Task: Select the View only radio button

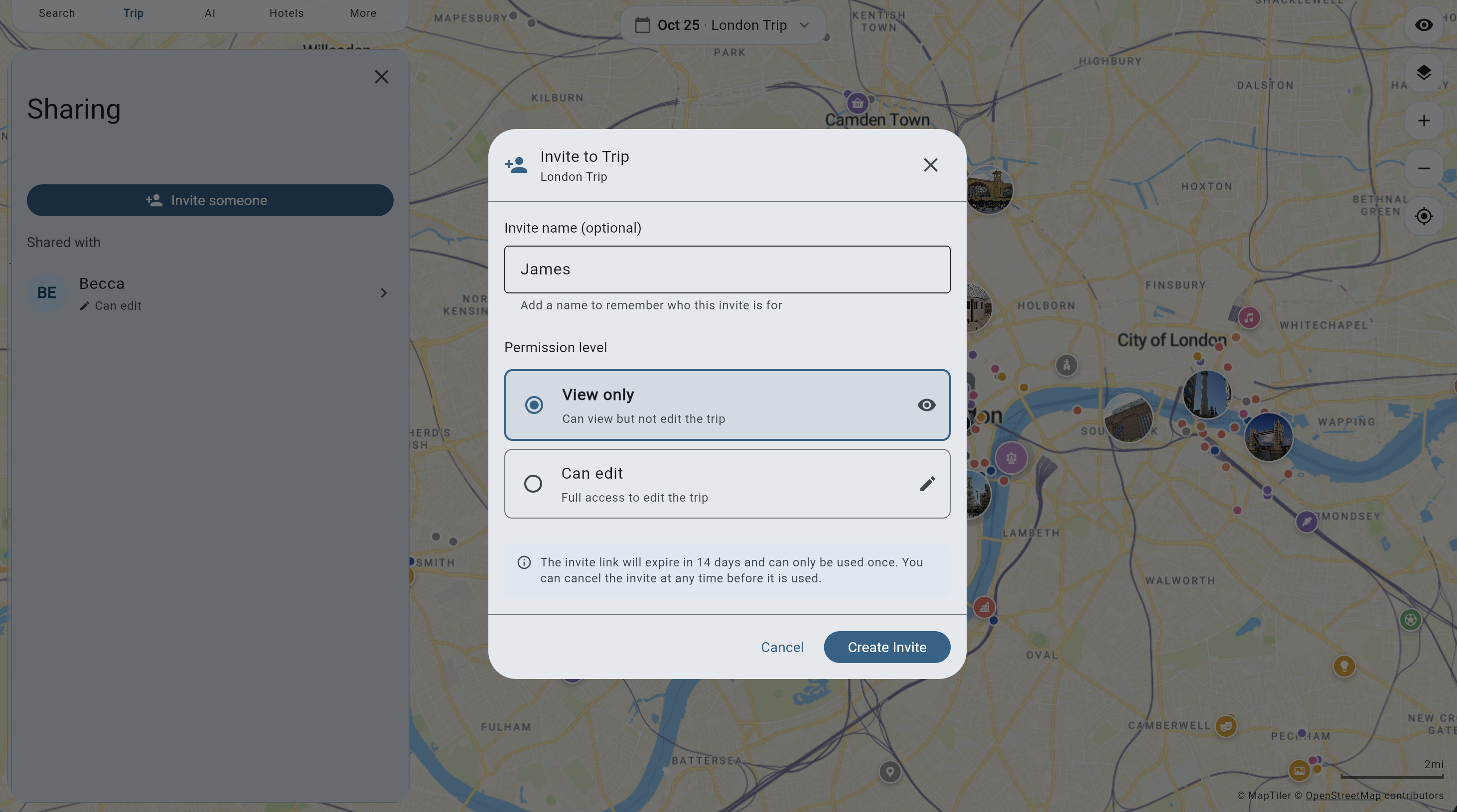Action: [533, 405]
